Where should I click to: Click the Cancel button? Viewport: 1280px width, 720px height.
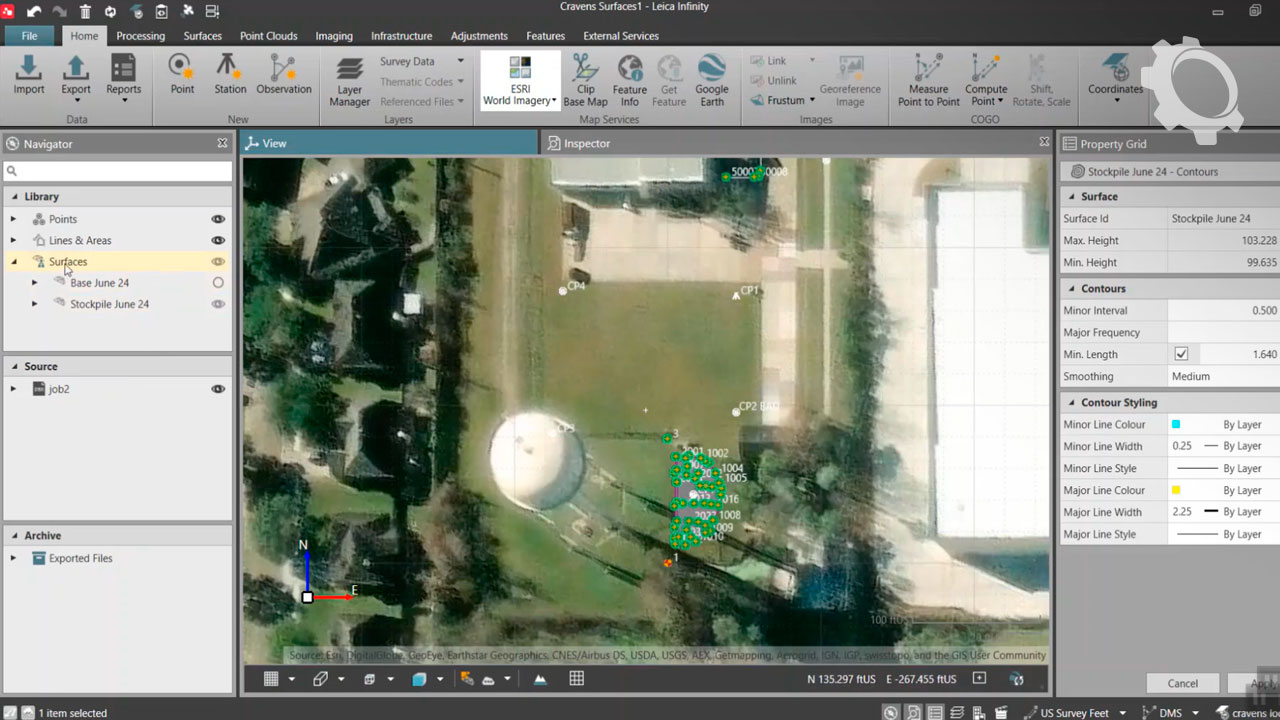click(1182, 683)
